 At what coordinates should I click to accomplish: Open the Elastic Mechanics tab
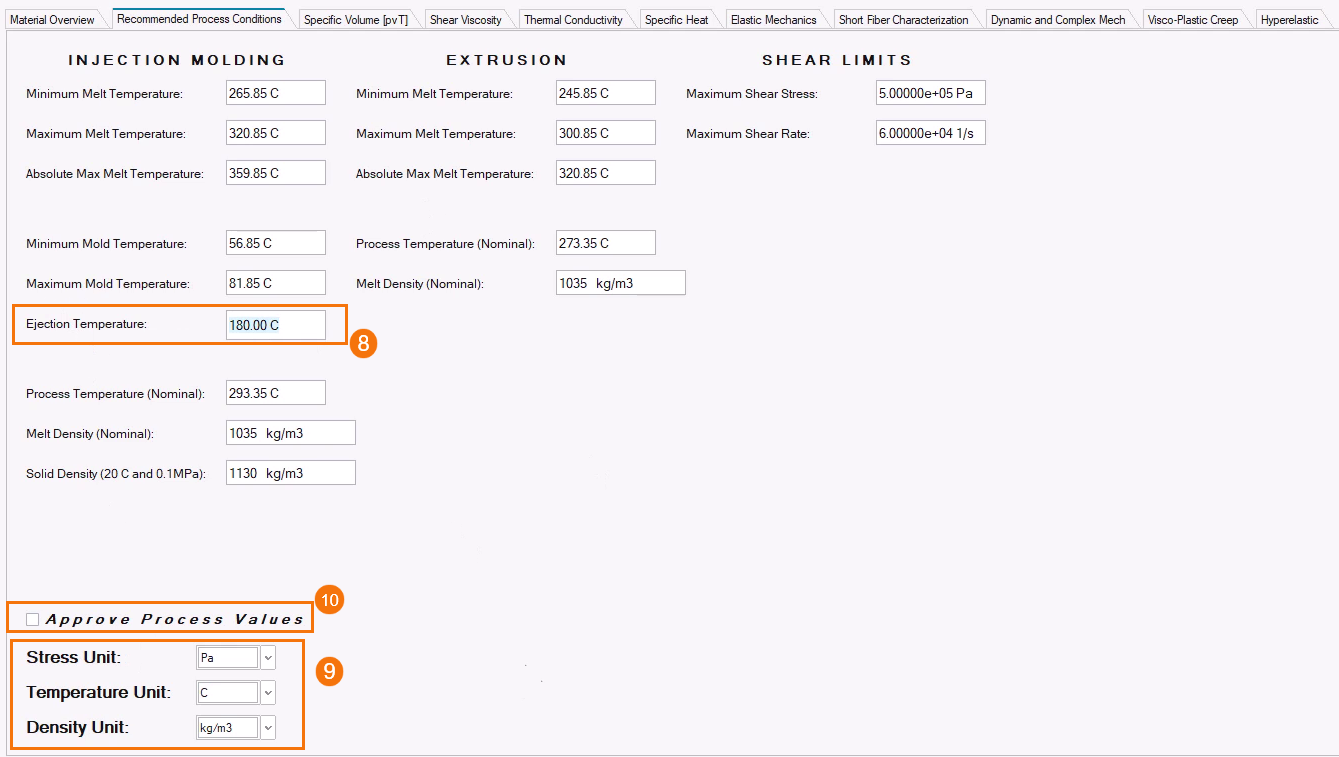click(774, 20)
